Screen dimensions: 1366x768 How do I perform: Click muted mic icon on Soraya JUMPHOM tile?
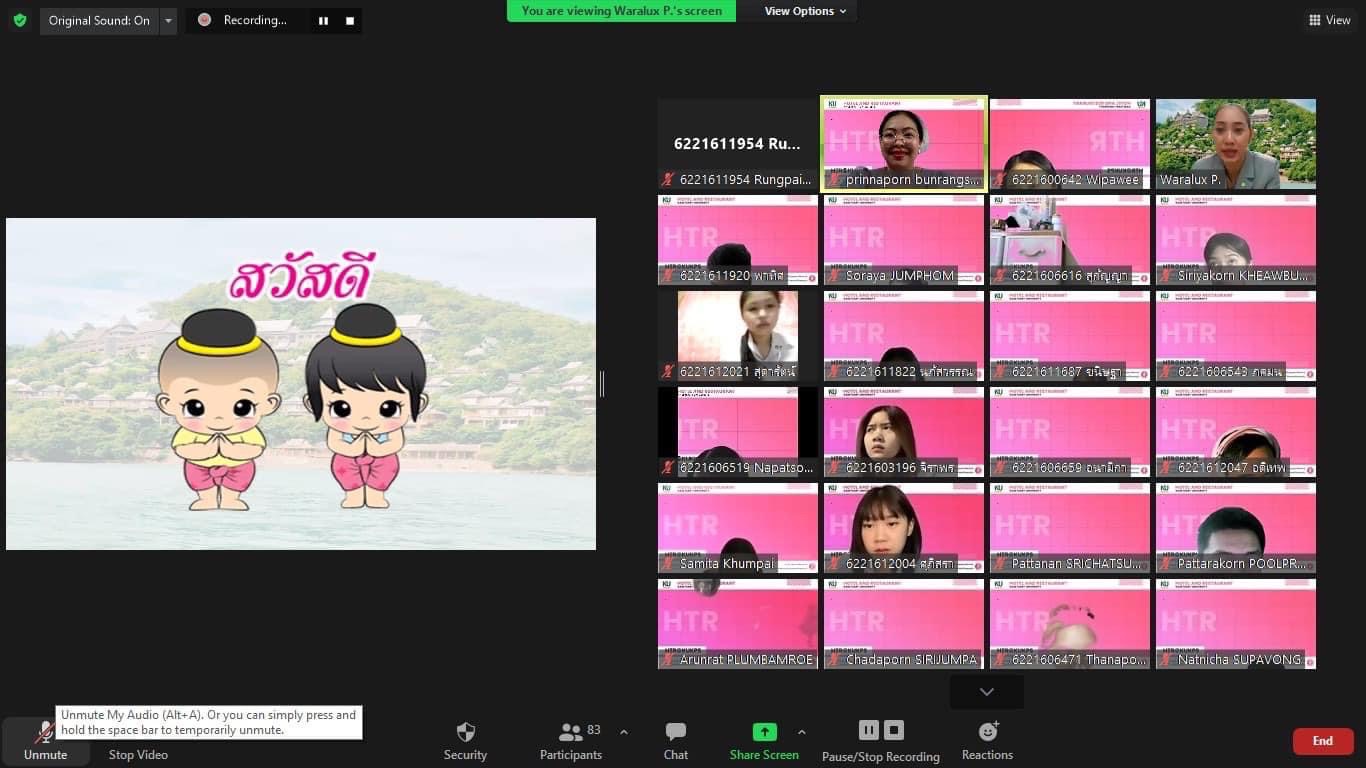834,276
